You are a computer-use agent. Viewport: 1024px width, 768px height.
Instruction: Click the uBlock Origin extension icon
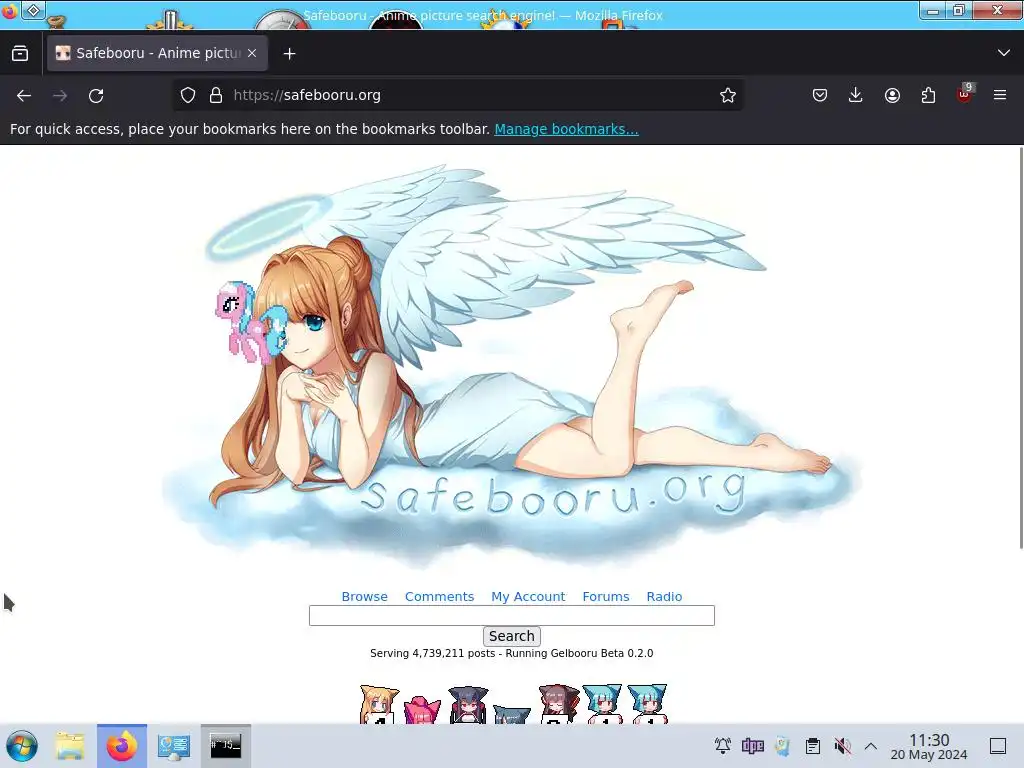pyautogui.click(x=965, y=94)
